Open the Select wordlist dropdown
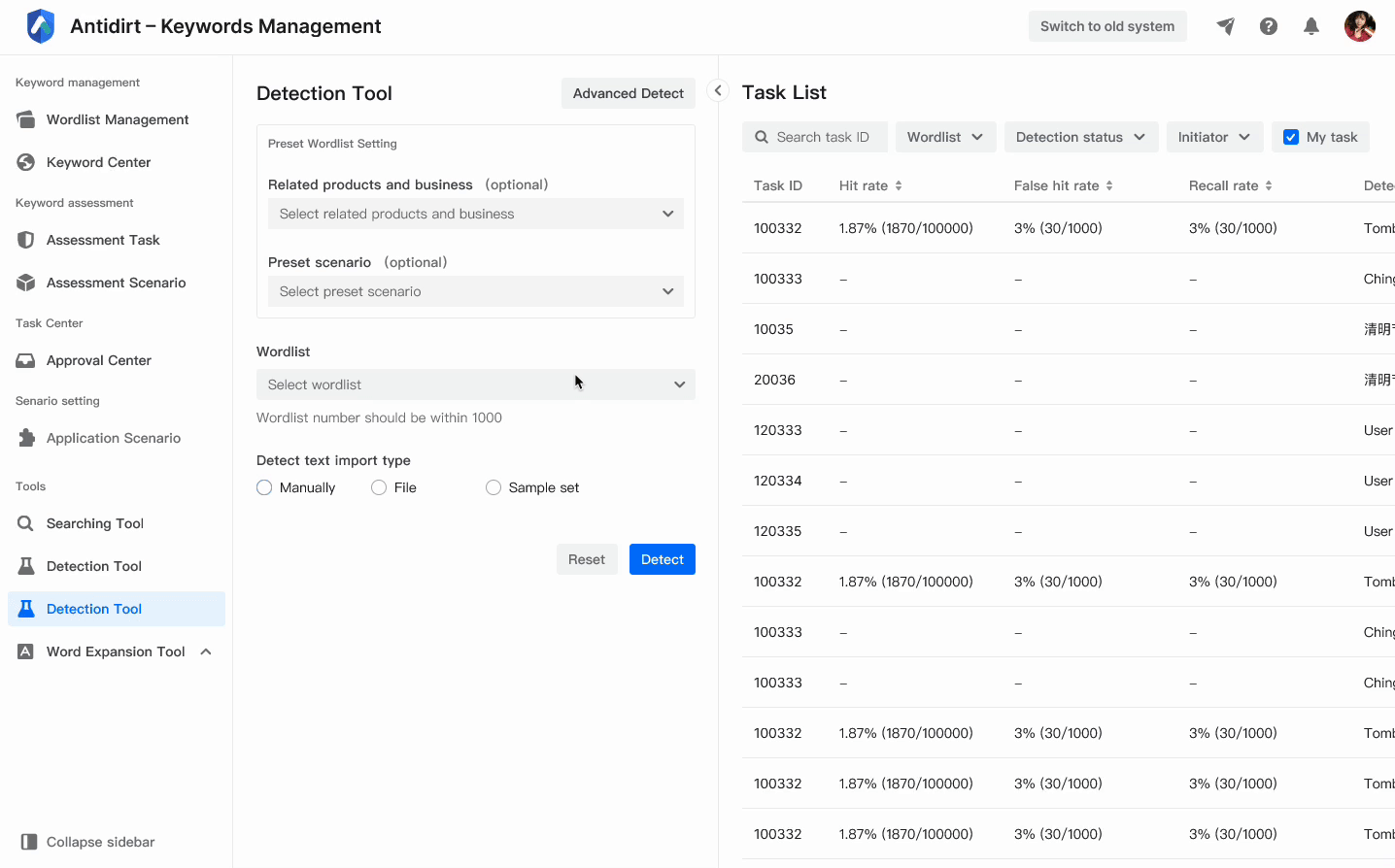This screenshot has width=1395, height=868. 476,384
